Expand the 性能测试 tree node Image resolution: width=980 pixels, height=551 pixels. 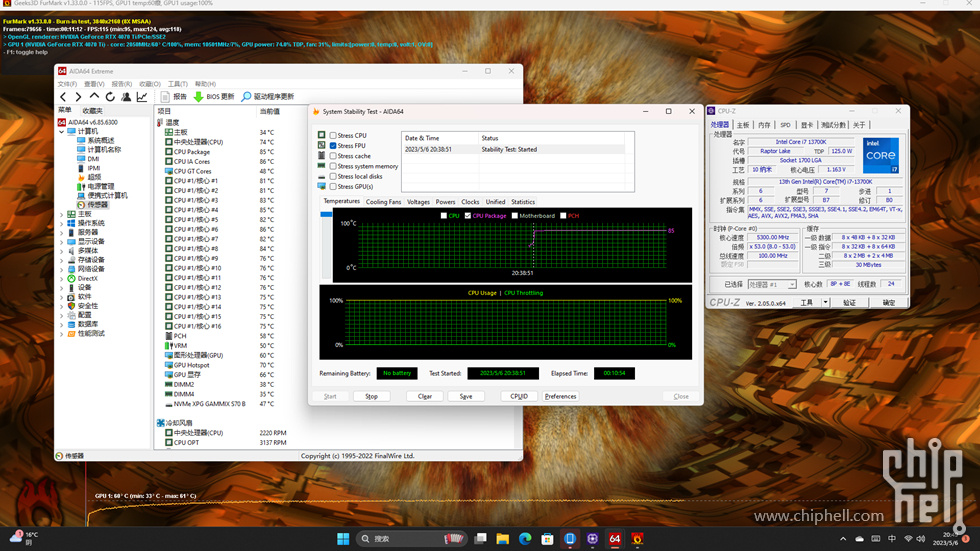pos(61,334)
